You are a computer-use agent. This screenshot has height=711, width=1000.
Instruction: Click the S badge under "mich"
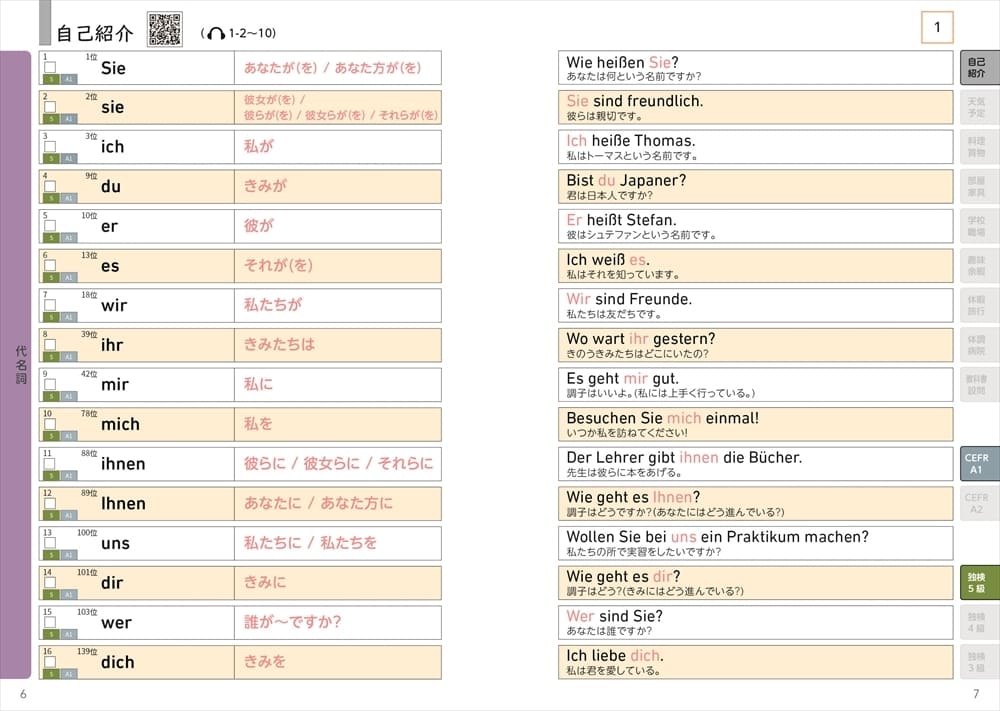coord(52,437)
